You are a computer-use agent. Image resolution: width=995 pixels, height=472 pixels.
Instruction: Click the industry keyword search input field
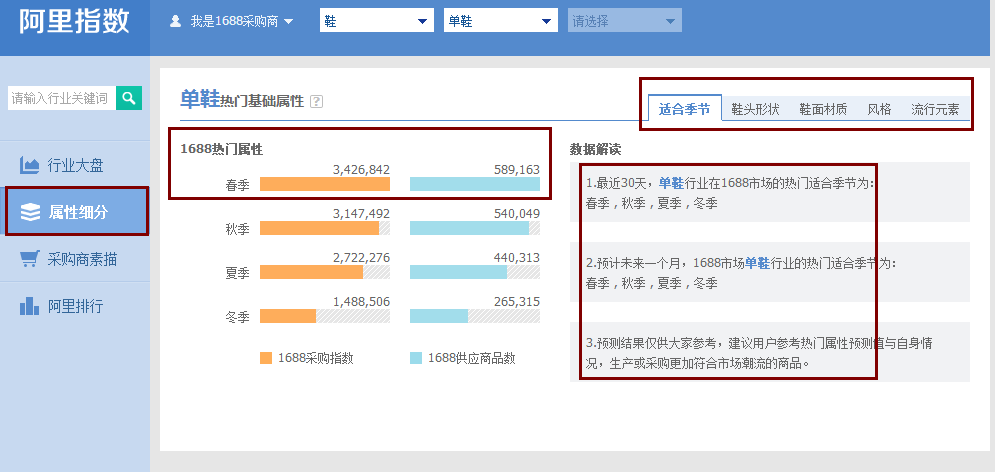coord(61,97)
